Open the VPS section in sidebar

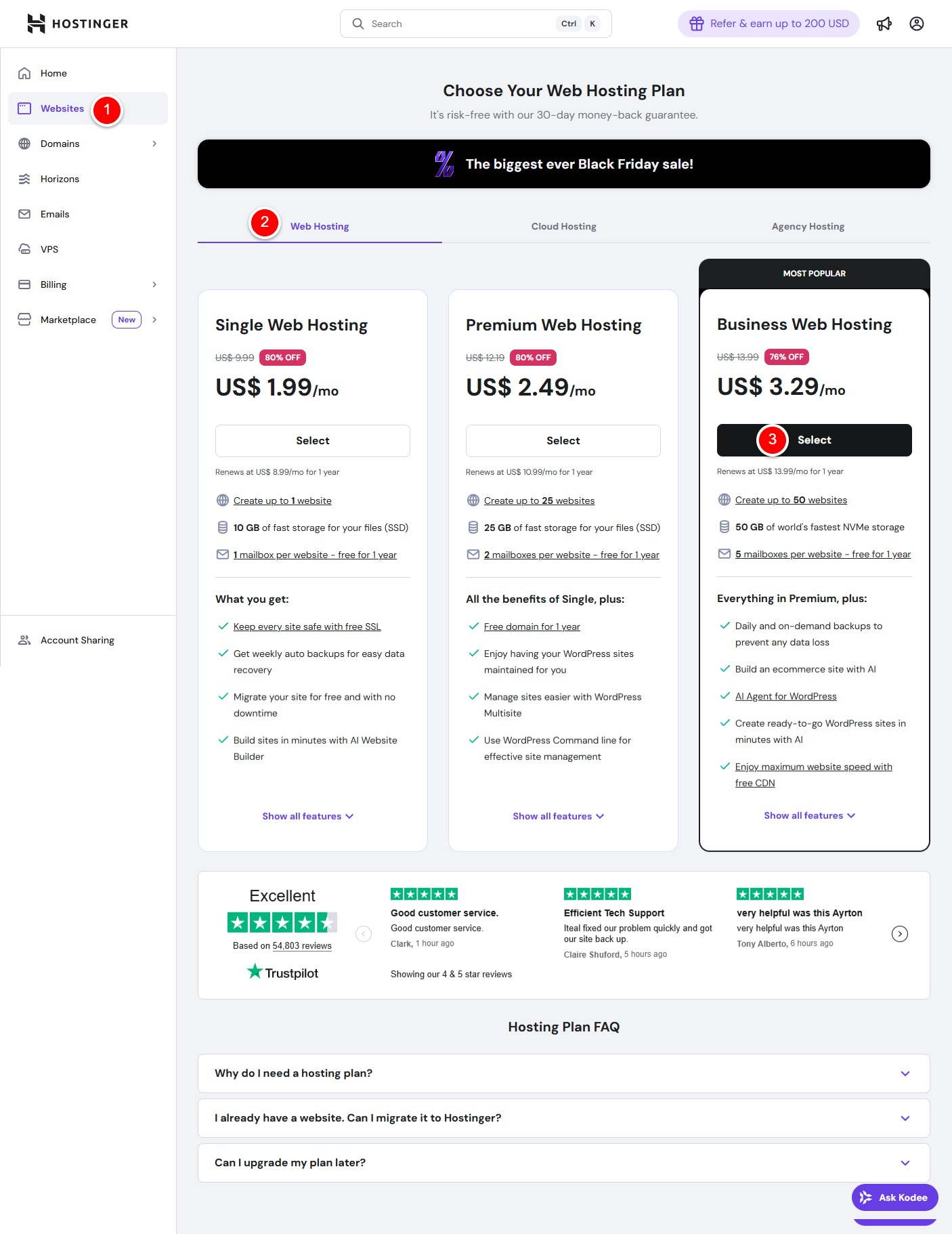point(49,249)
